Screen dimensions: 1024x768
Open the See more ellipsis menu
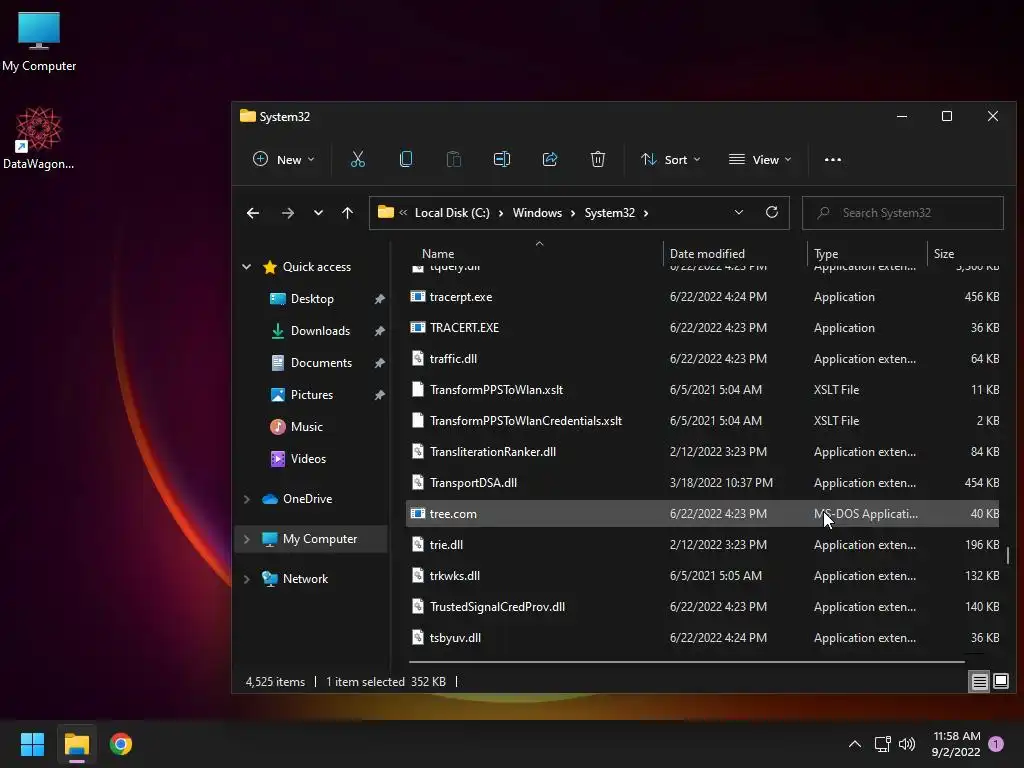(833, 159)
